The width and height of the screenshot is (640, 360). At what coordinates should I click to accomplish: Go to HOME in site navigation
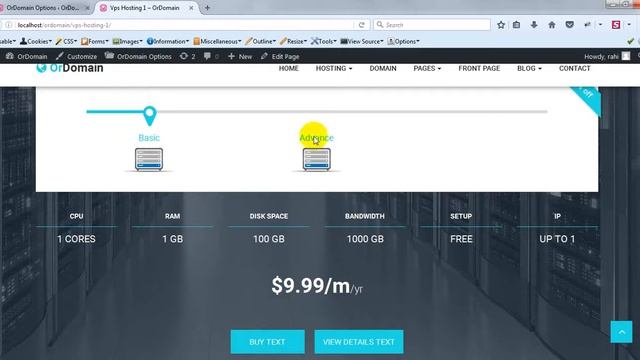[x=289, y=68]
